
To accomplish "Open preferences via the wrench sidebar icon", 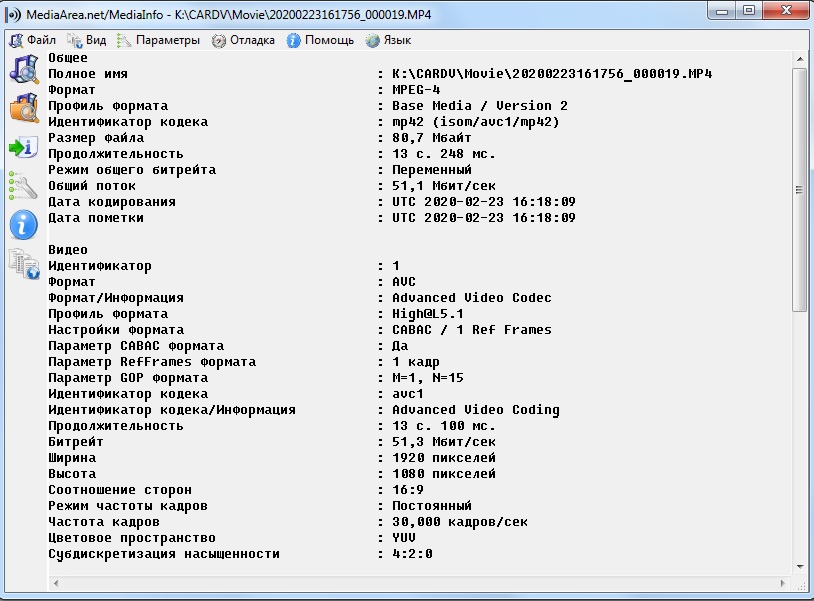I will coord(23,185).
